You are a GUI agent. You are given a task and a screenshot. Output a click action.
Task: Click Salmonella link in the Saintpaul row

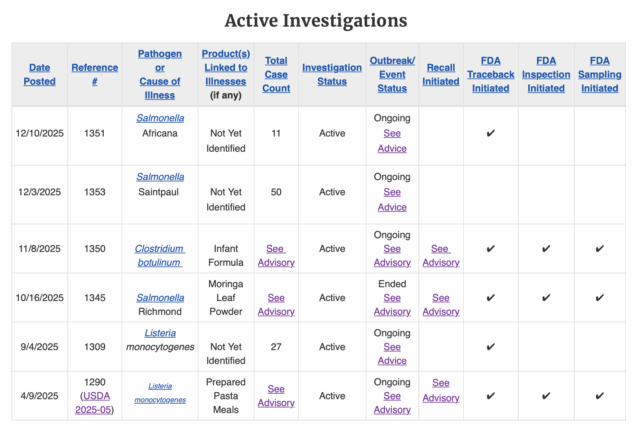(160, 177)
